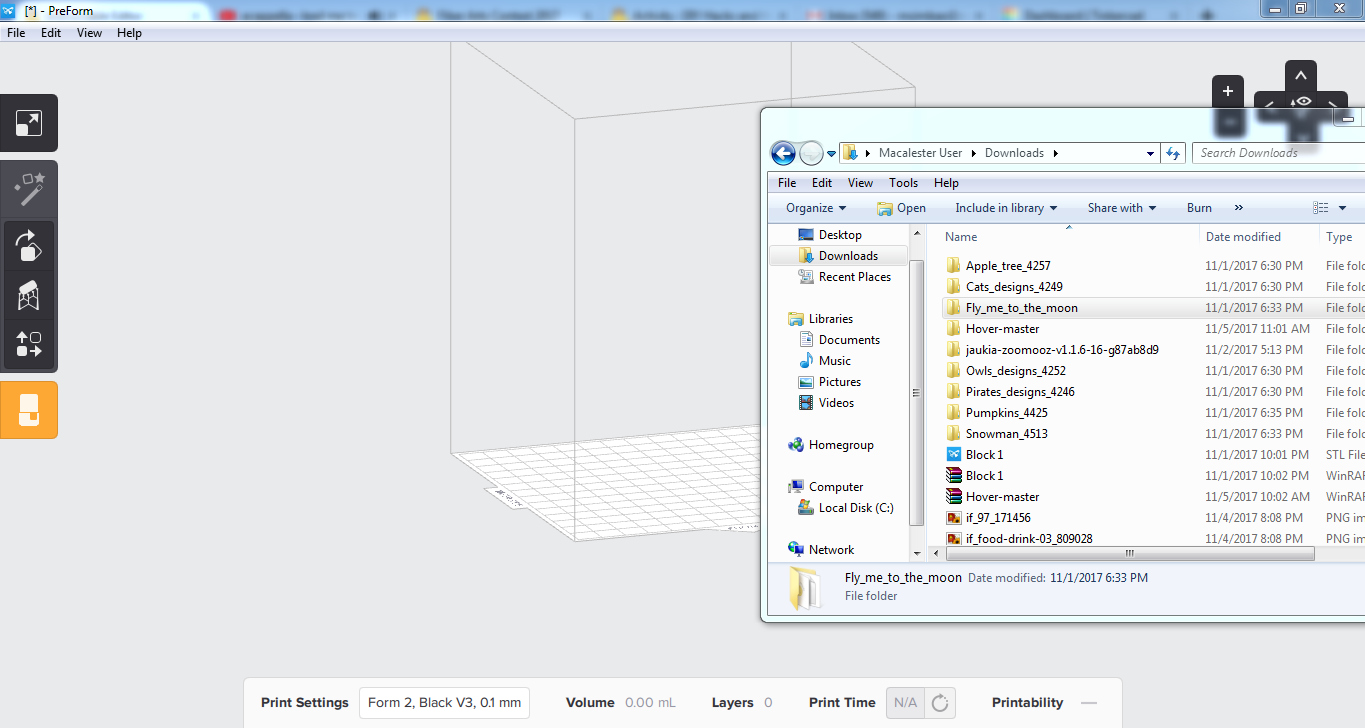This screenshot has width=1365, height=728.
Task: Expand the Share with dropdown
Action: click(1122, 208)
